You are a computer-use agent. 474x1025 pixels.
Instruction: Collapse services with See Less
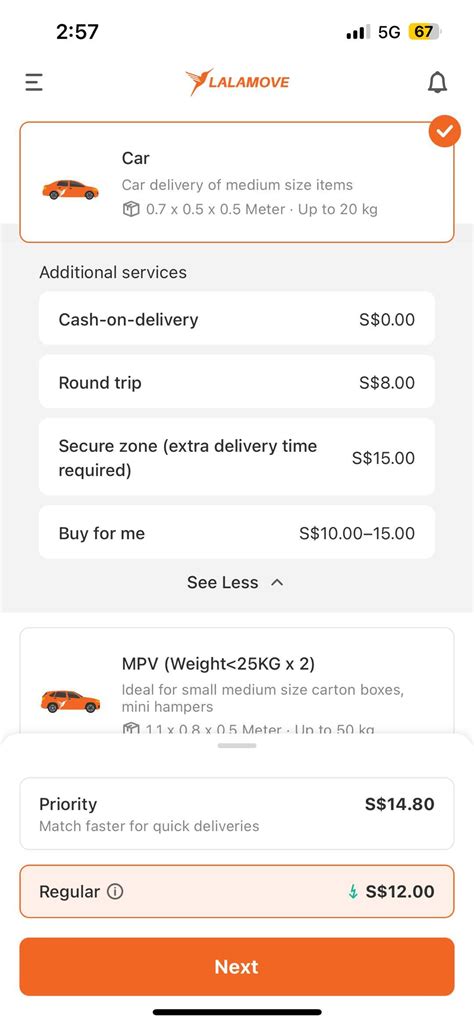[236, 582]
